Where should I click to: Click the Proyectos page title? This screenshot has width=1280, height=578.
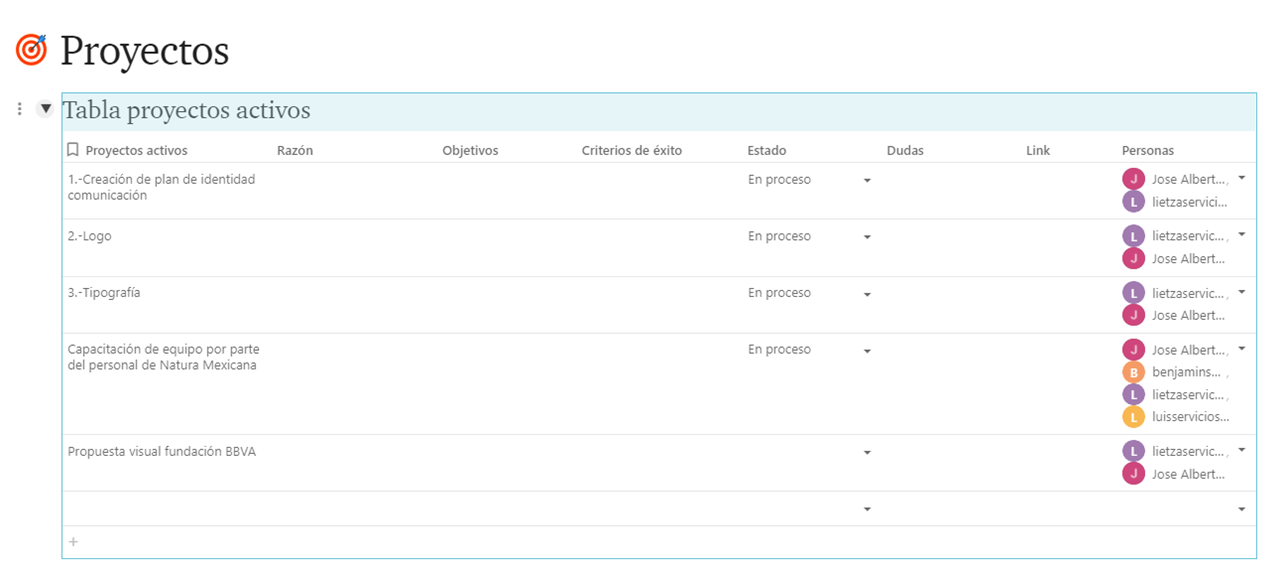(145, 51)
